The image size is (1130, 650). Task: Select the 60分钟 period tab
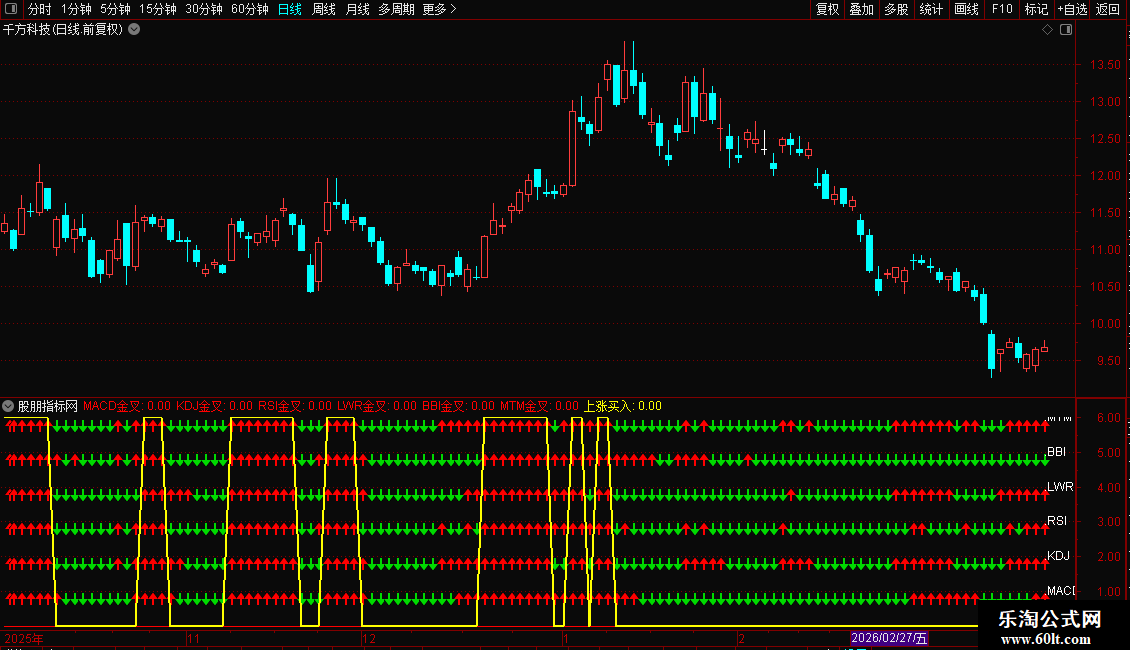click(x=250, y=9)
